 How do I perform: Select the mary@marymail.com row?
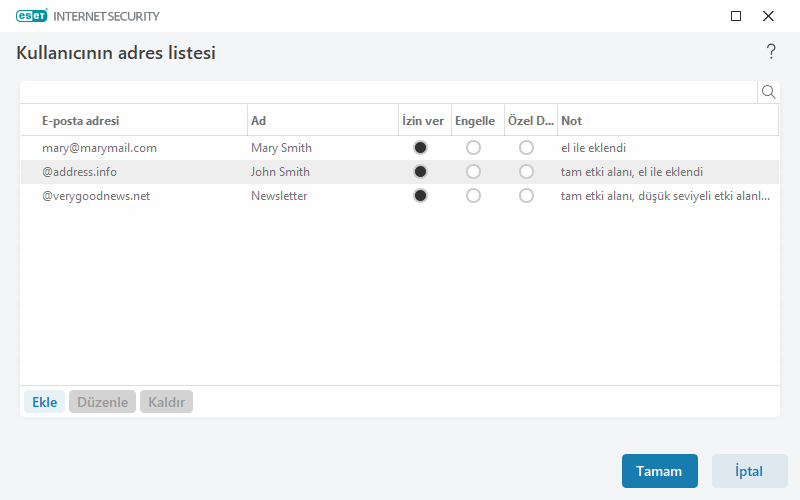[x=99, y=148]
